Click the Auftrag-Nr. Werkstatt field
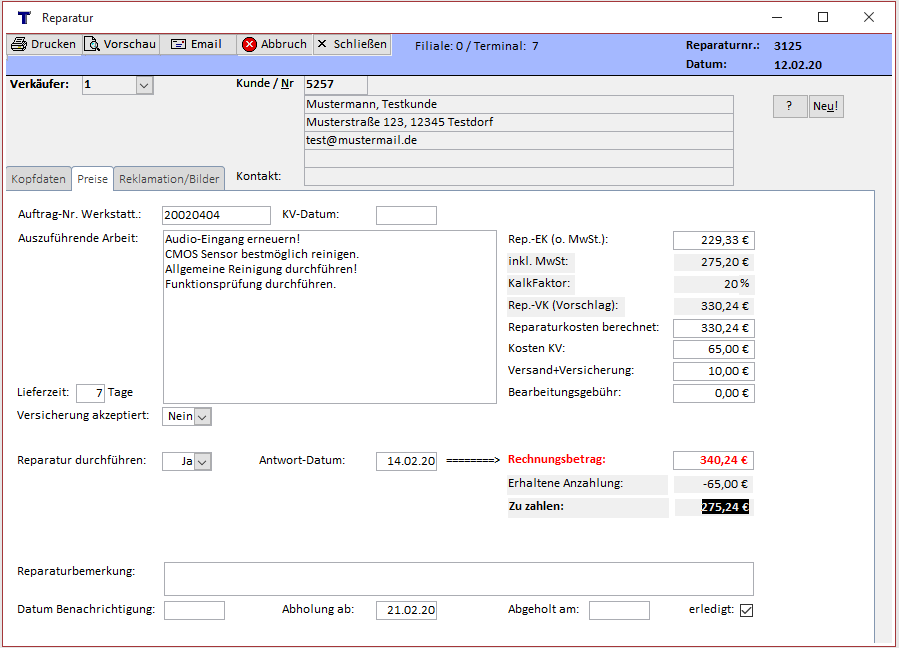The height and width of the screenshot is (648, 899). (216, 216)
